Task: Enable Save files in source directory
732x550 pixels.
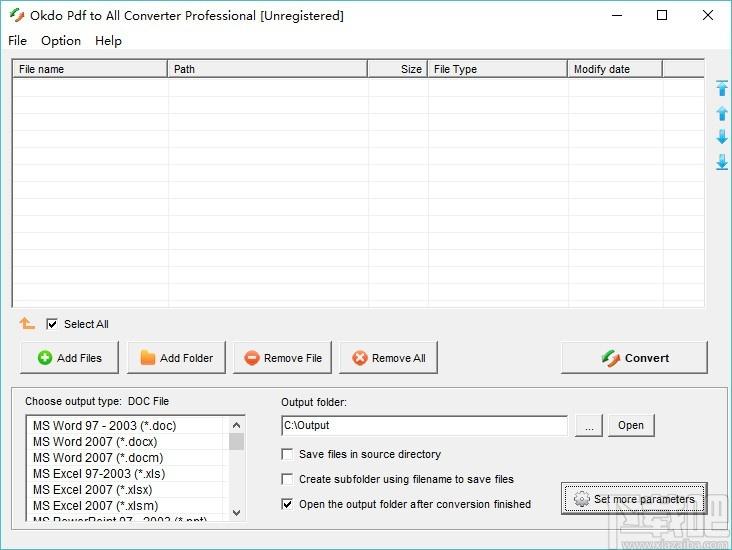Action: pos(287,454)
